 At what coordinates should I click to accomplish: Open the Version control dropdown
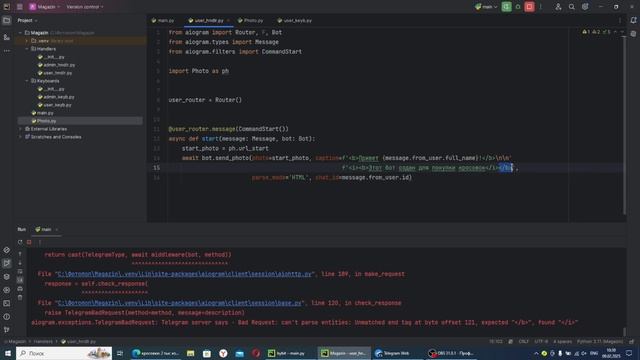(85, 7)
